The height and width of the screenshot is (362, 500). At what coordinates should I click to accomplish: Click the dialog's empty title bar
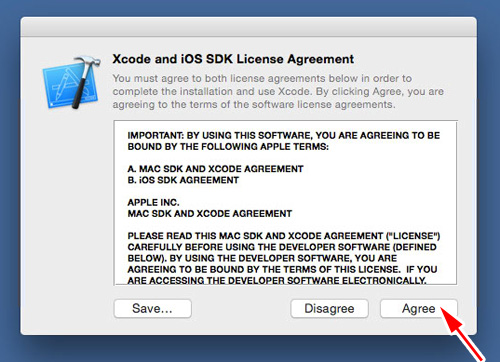tap(249, 27)
